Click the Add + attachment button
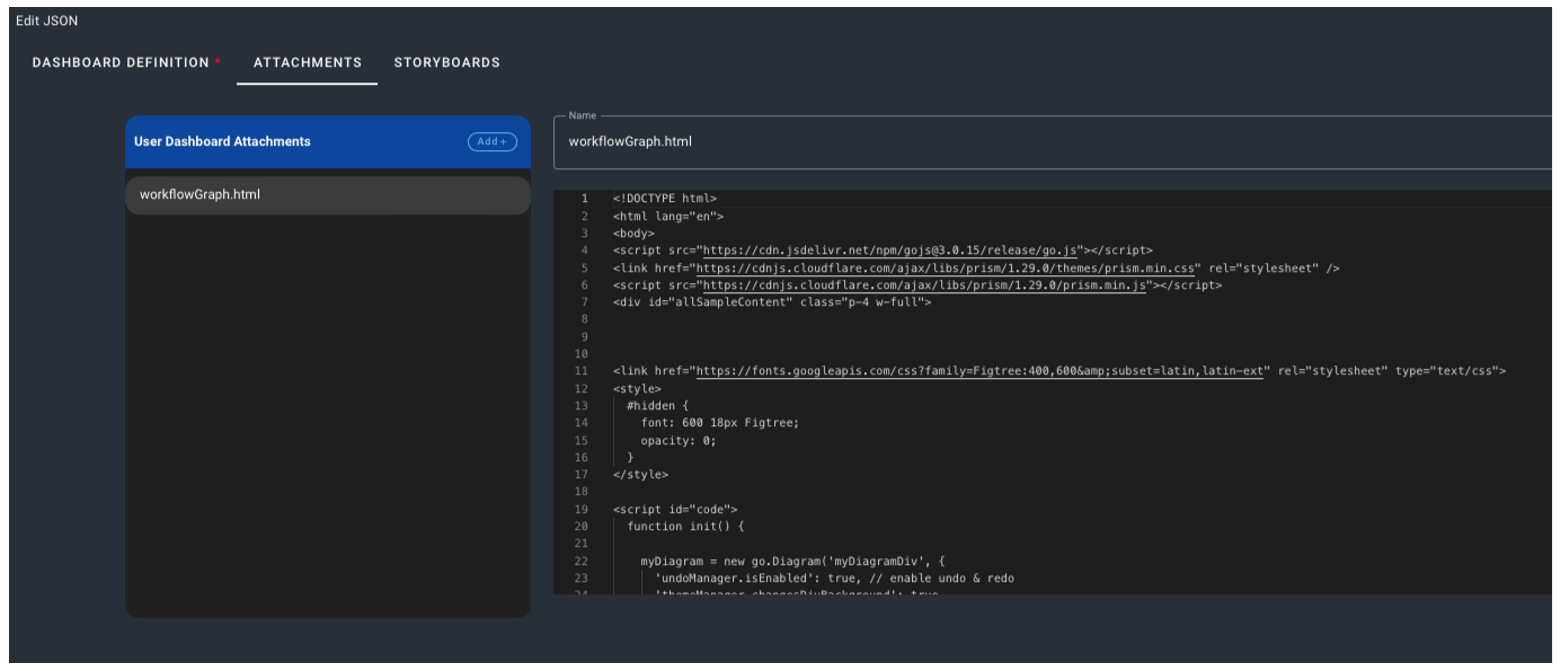This screenshot has width=1562, height=671. (492, 142)
